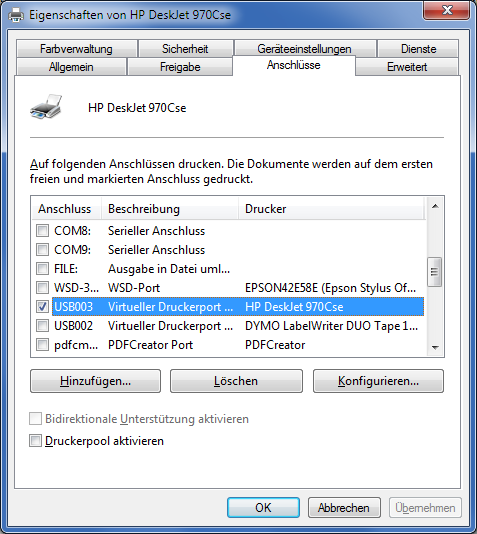Check the FILE: port checkbox
The image size is (477, 534).
pyautogui.click(x=42, y=269)
